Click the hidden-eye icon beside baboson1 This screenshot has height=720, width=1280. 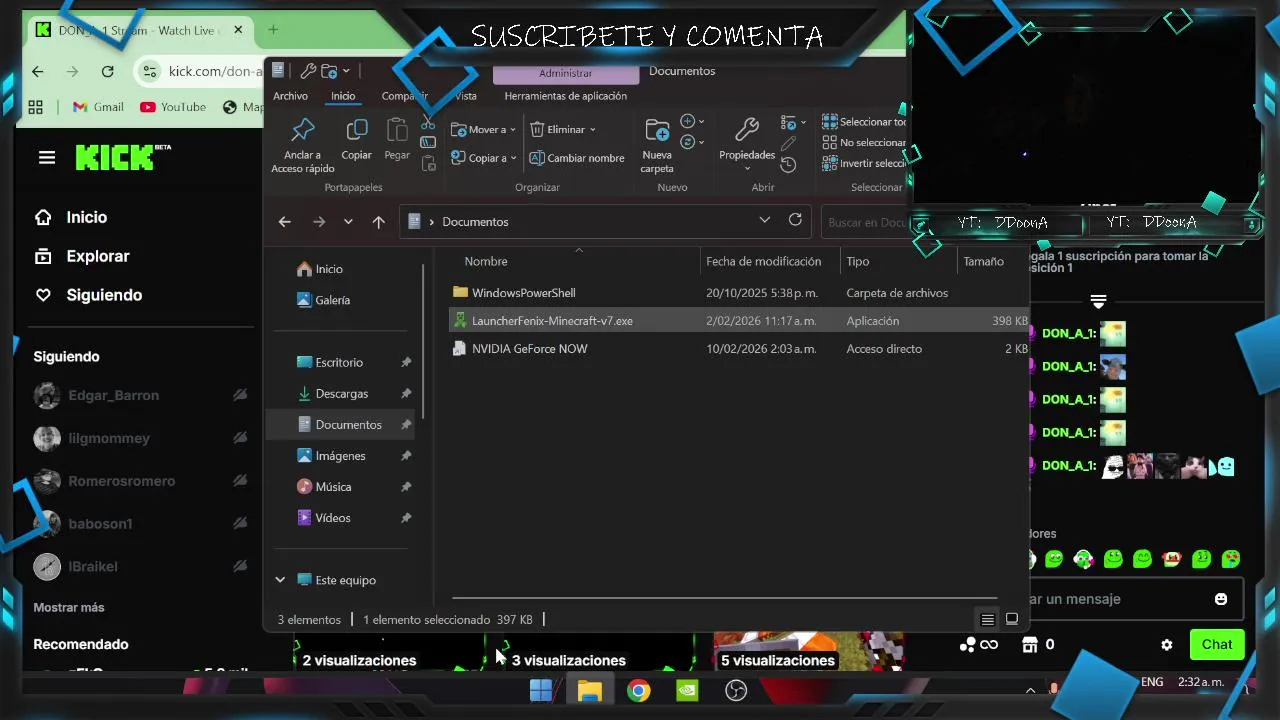pyautogui.click(x=240, y=523)
